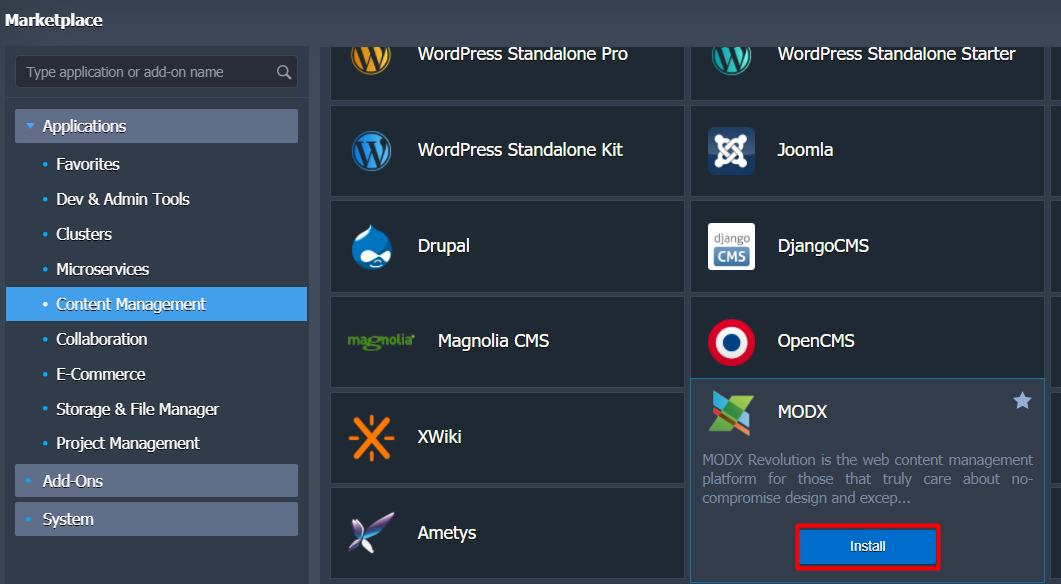Screen dimensions: 1061x584
Task: Click the WordPress Standalone Starter logo
Action: (731, 59)
